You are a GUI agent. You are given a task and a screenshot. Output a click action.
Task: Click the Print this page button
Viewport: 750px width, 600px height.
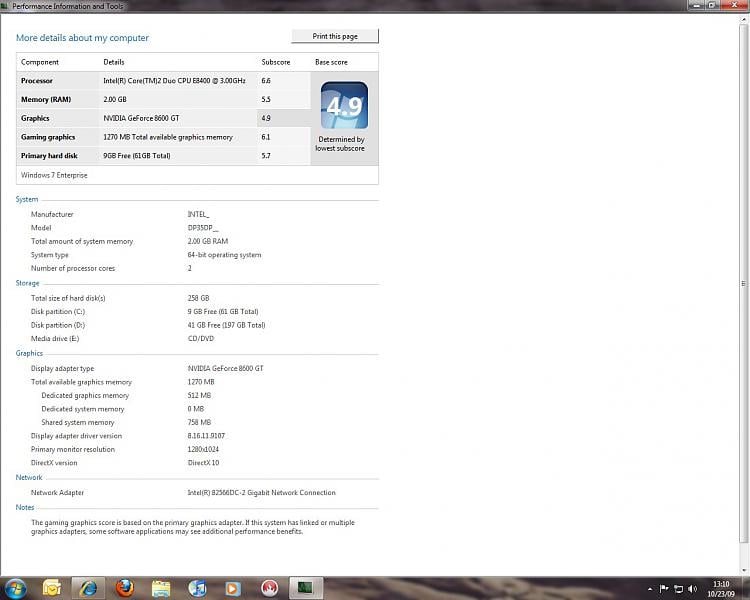[335, 36]
